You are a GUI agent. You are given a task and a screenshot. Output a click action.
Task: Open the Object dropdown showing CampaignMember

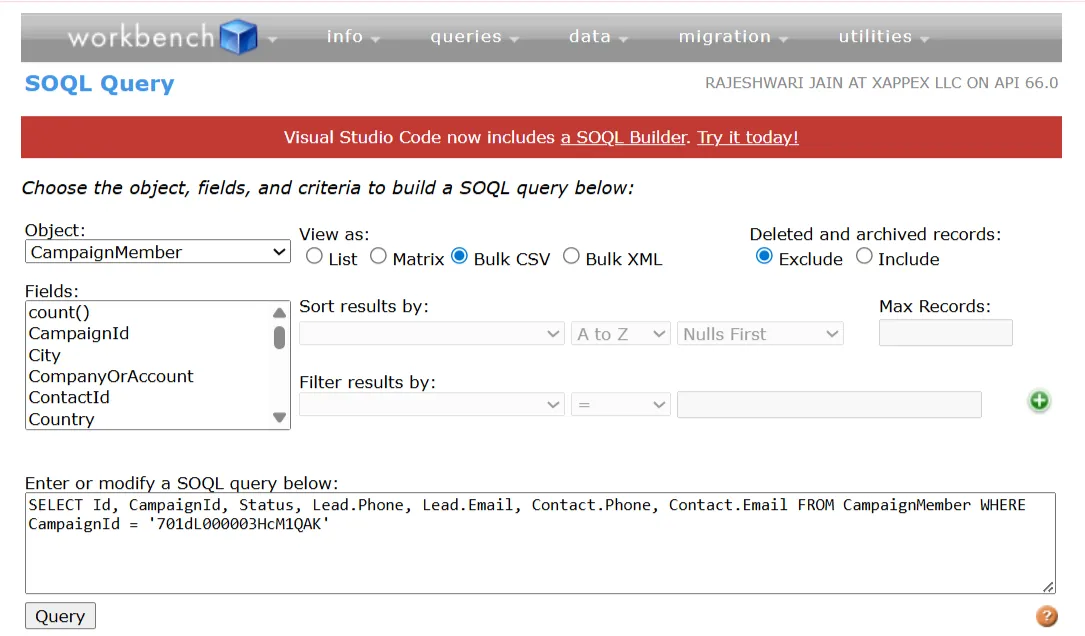[x=158, y=252]
